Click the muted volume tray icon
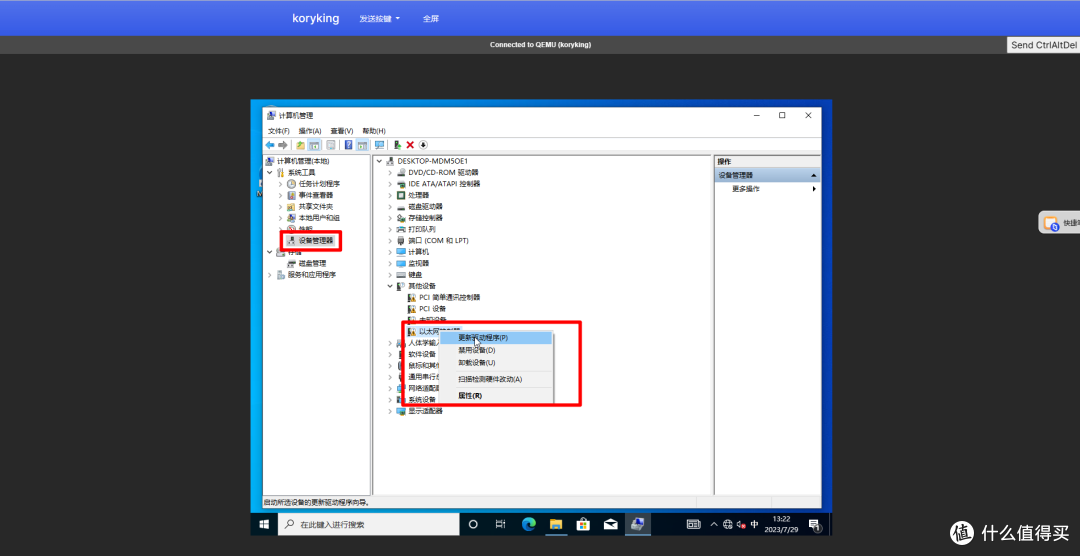1080x556 pixels. point(740,524)
